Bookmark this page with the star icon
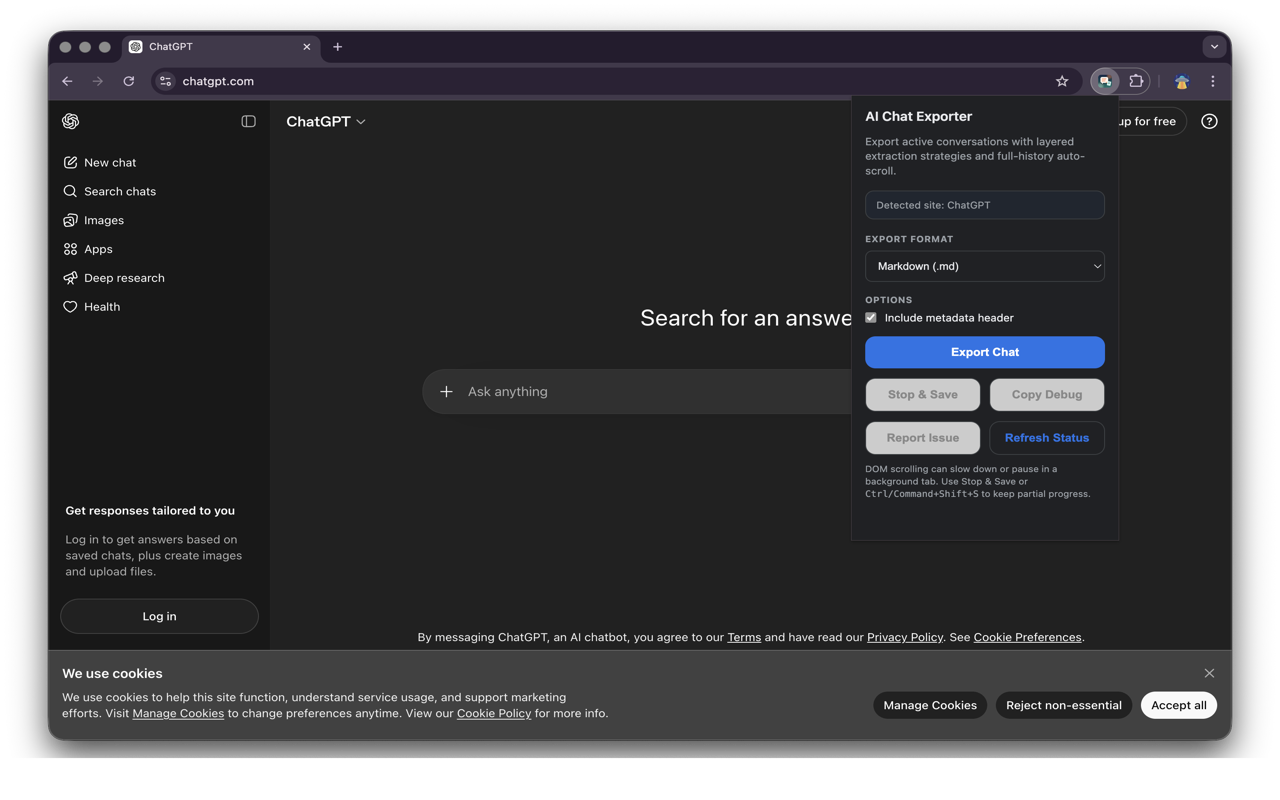 [1062, 81]
